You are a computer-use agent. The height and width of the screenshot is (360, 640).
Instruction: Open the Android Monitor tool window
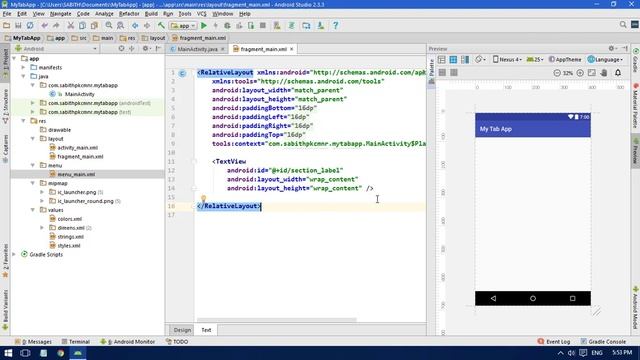click(x=128, y=342)
